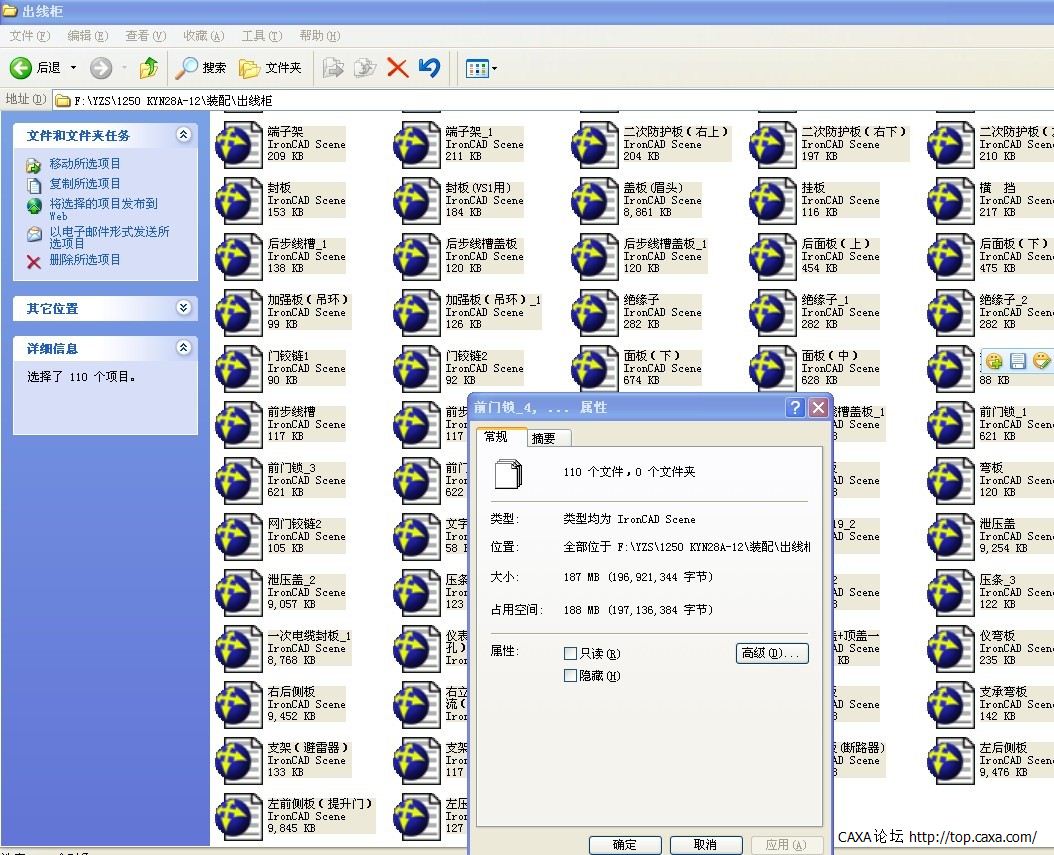This screenshot has height=855, width=1054.
Task: Toggle the Folders (文件夹) pane
Action: click(270, 68)
